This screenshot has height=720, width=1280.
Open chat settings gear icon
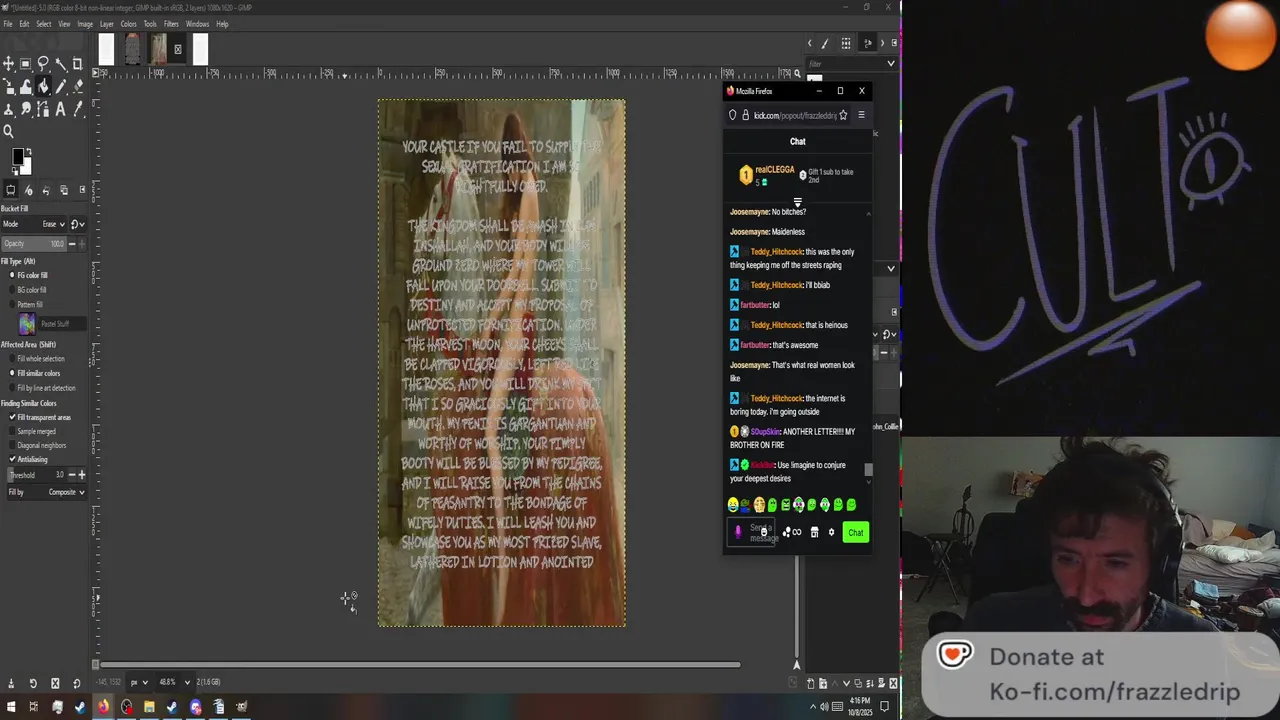click(831, 532)
